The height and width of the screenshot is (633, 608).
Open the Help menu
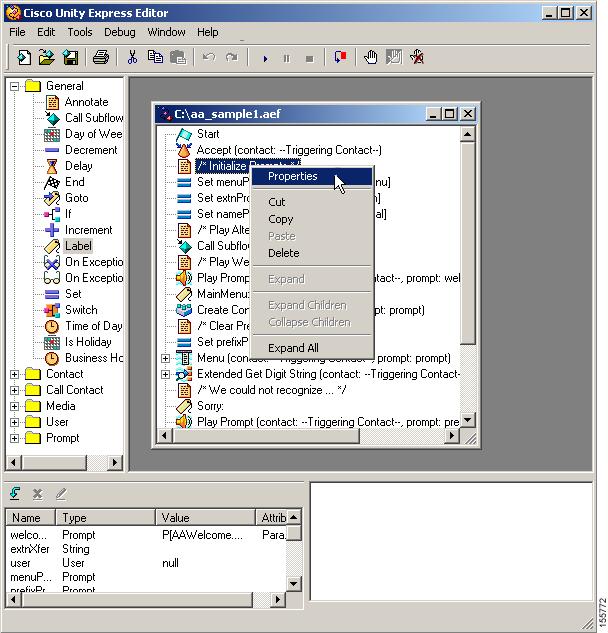(x=208, y=32)
